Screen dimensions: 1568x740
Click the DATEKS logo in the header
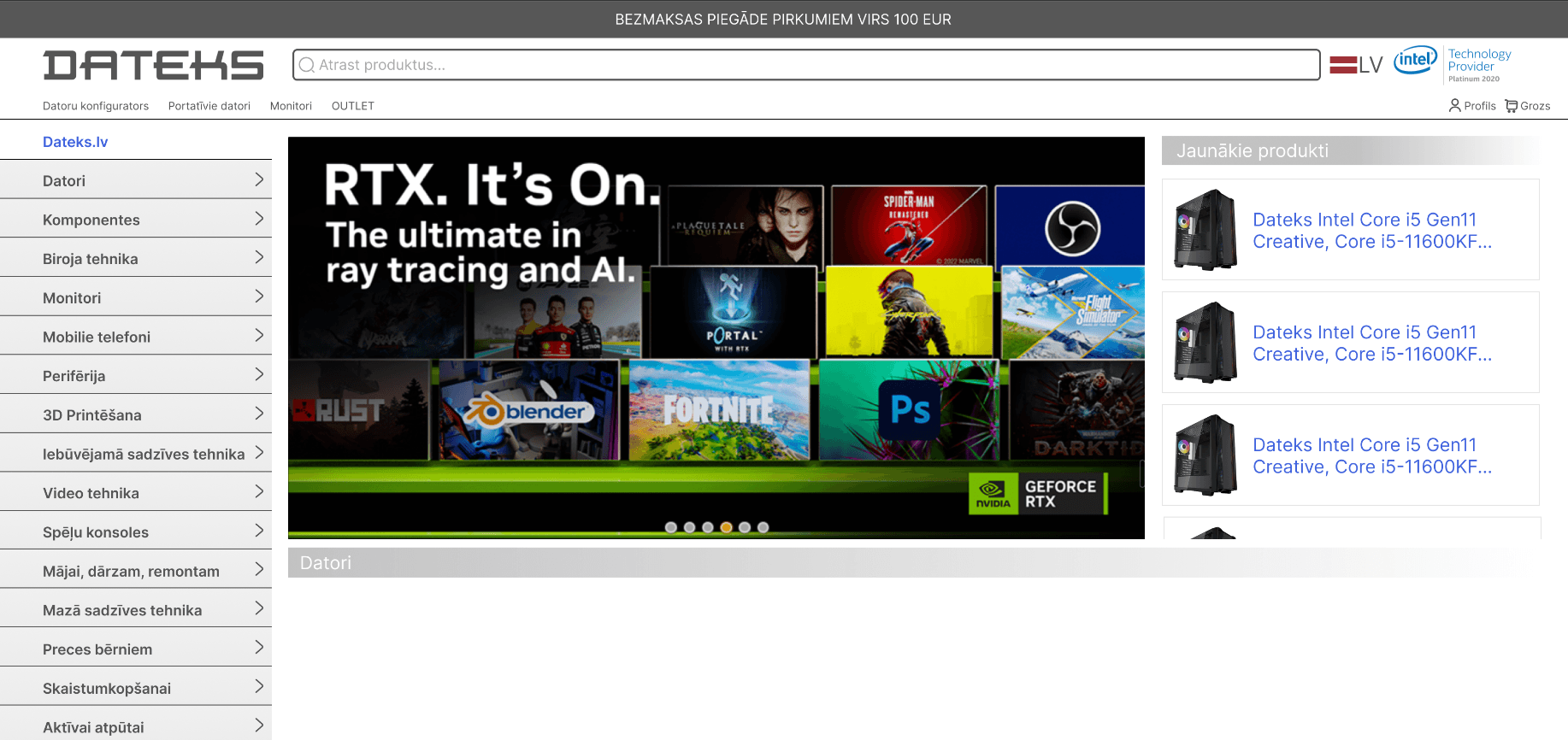point(154,65)
